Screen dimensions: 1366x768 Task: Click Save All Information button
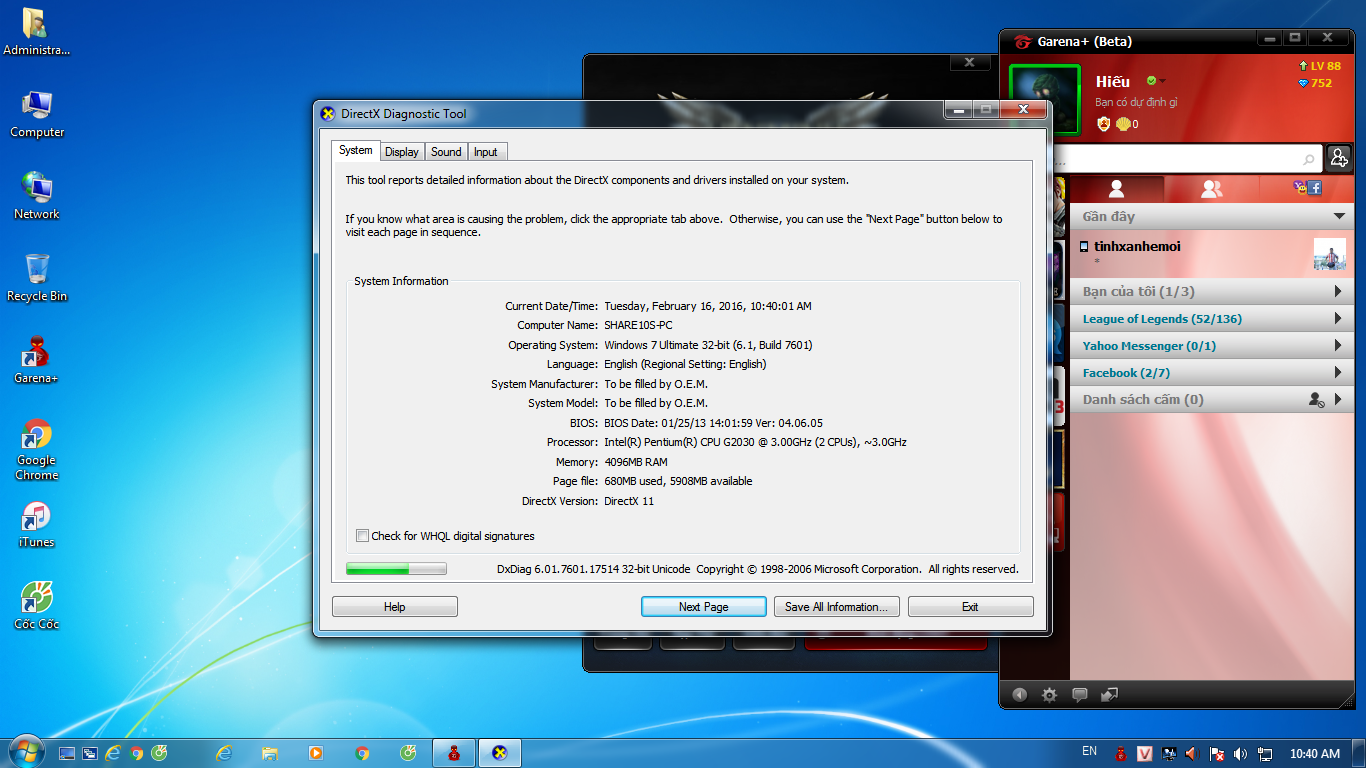836,607
